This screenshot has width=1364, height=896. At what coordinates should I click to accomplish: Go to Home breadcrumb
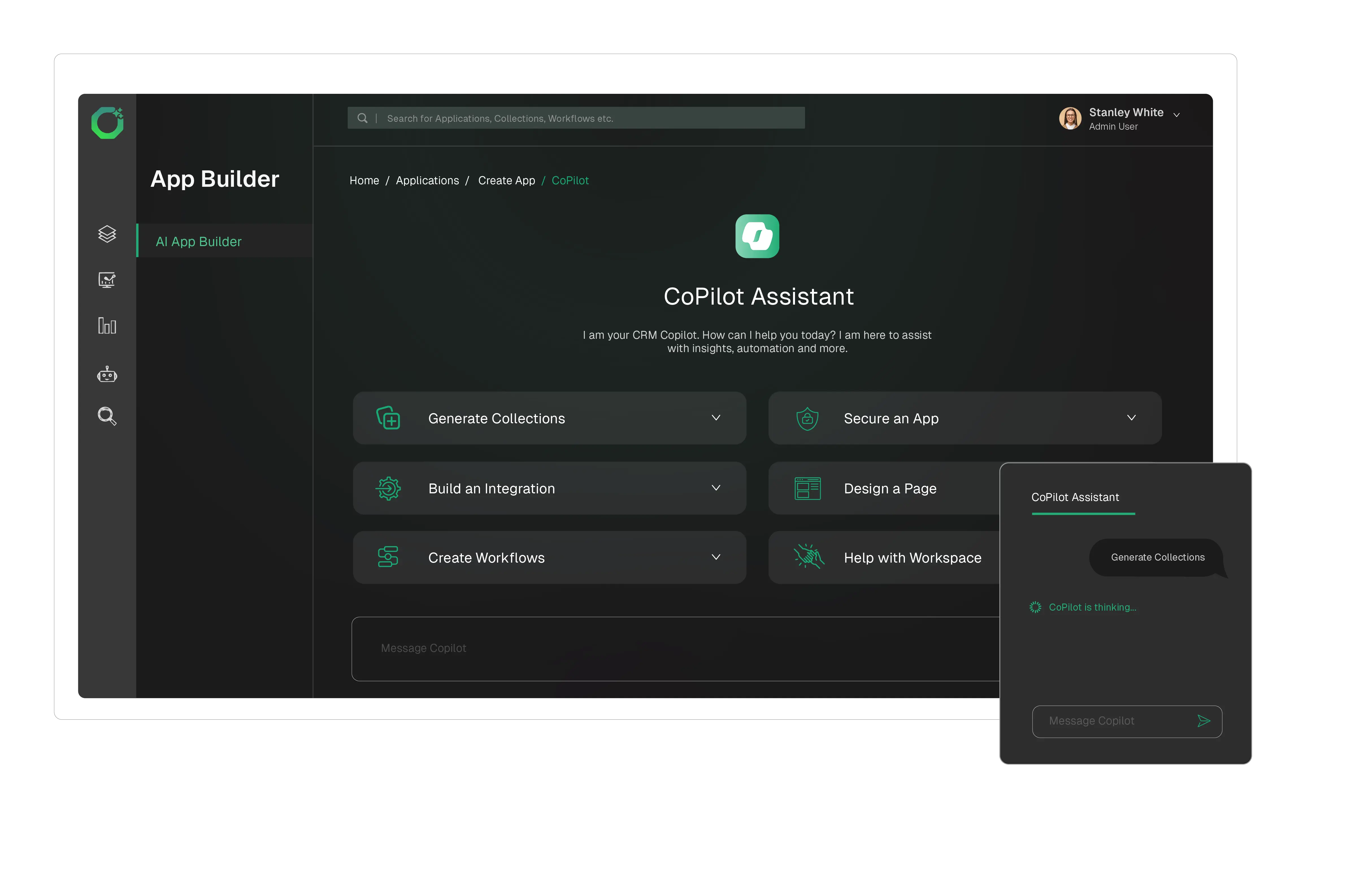[364, 181]
